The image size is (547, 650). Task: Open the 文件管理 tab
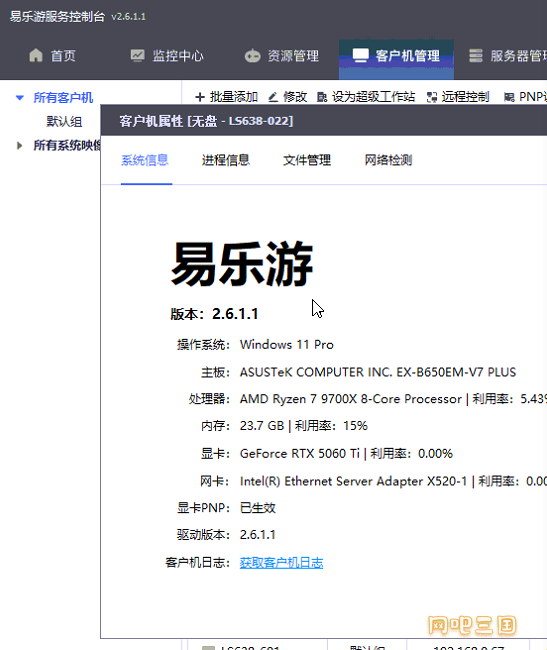coord(307,160)
